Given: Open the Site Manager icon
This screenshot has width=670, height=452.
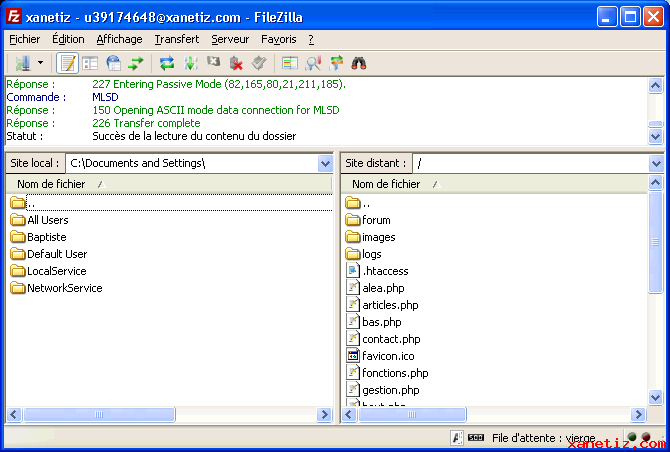Looking at the screenshot, I should pos(23,63).
